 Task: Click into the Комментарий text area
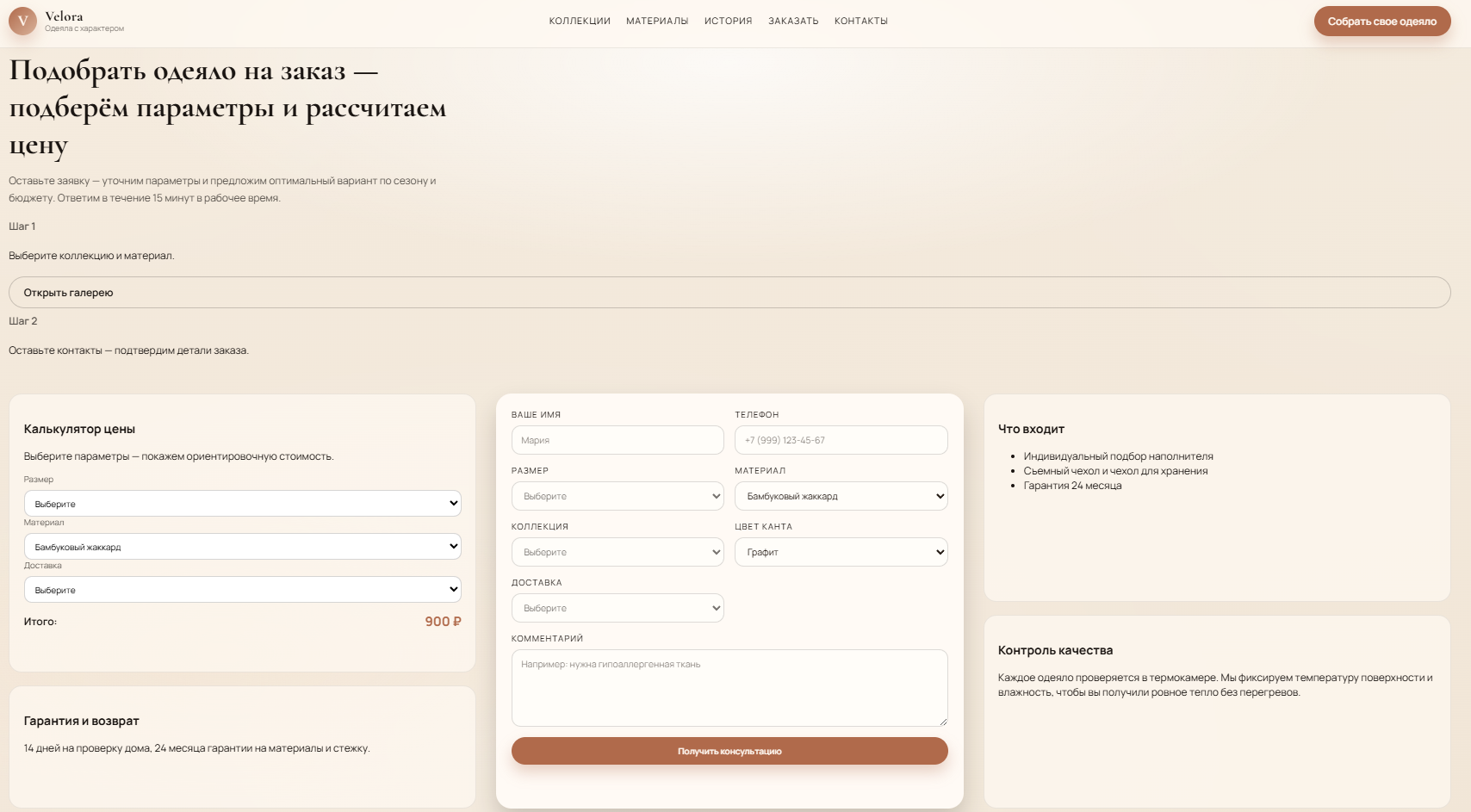(x=729, y=688)
